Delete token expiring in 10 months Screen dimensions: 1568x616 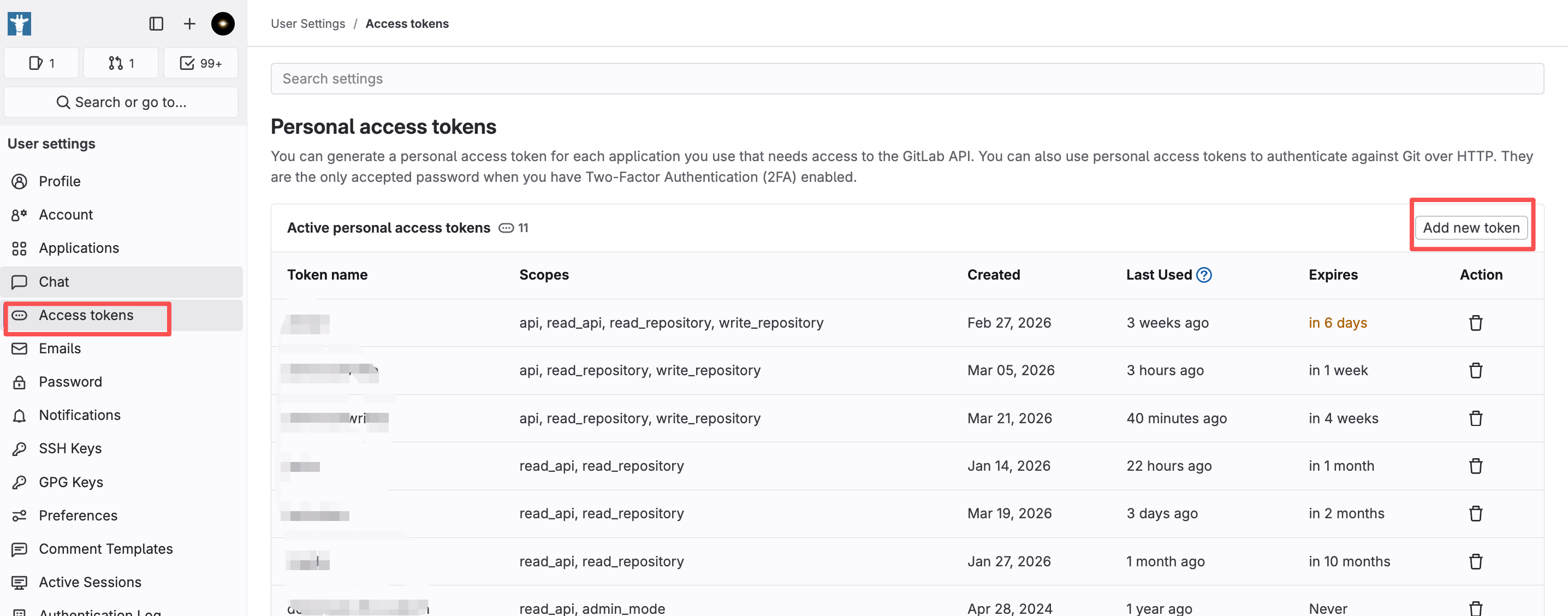pyautogui.click(x=1476, y=561)
